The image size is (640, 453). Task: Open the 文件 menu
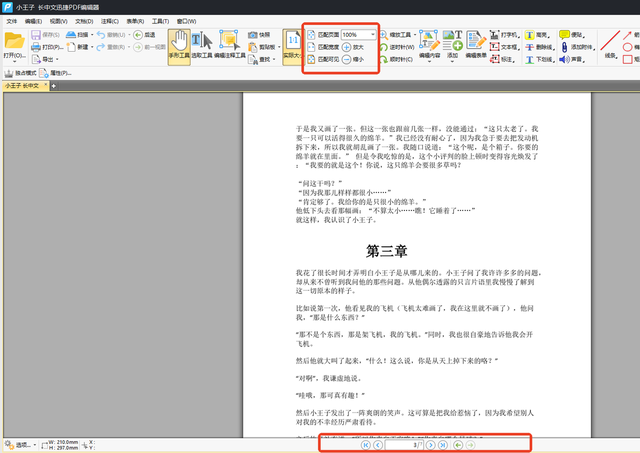click(x=11, y=21)
